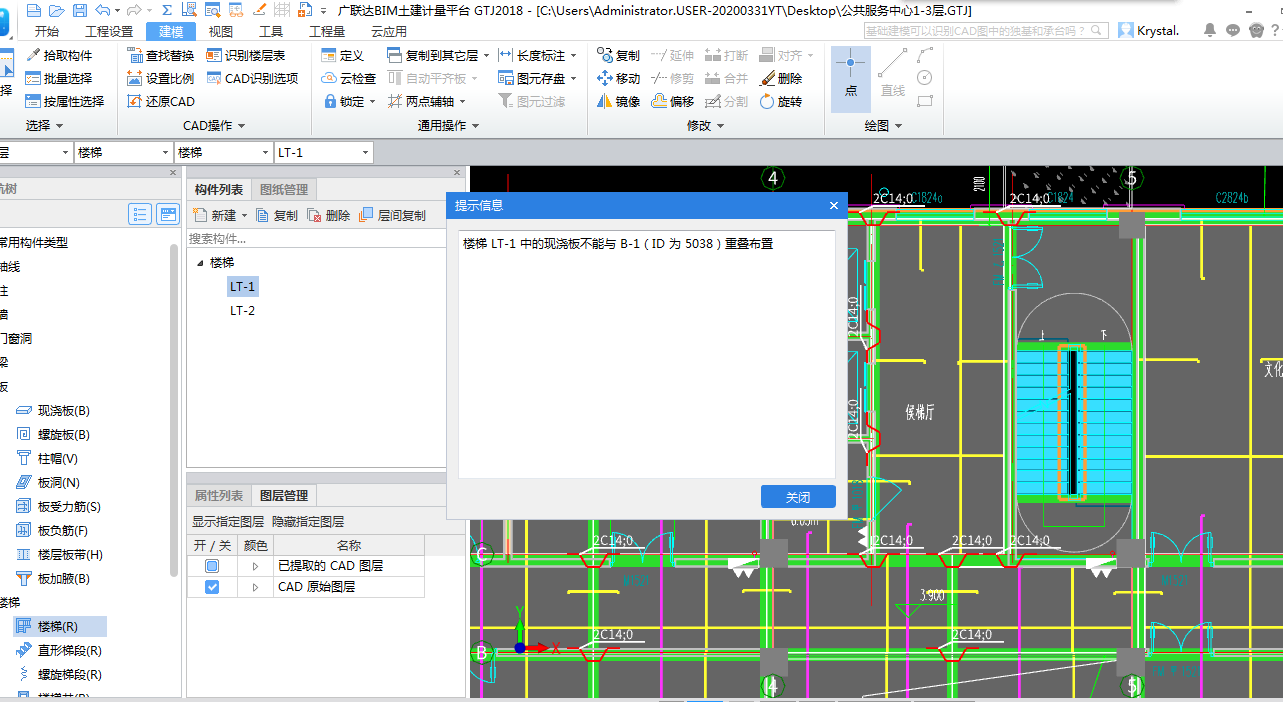Viewport: 1283px width, 702px height.
Task: Select the 批量选择 batch select tool
Action: click(x=58, y=78)
